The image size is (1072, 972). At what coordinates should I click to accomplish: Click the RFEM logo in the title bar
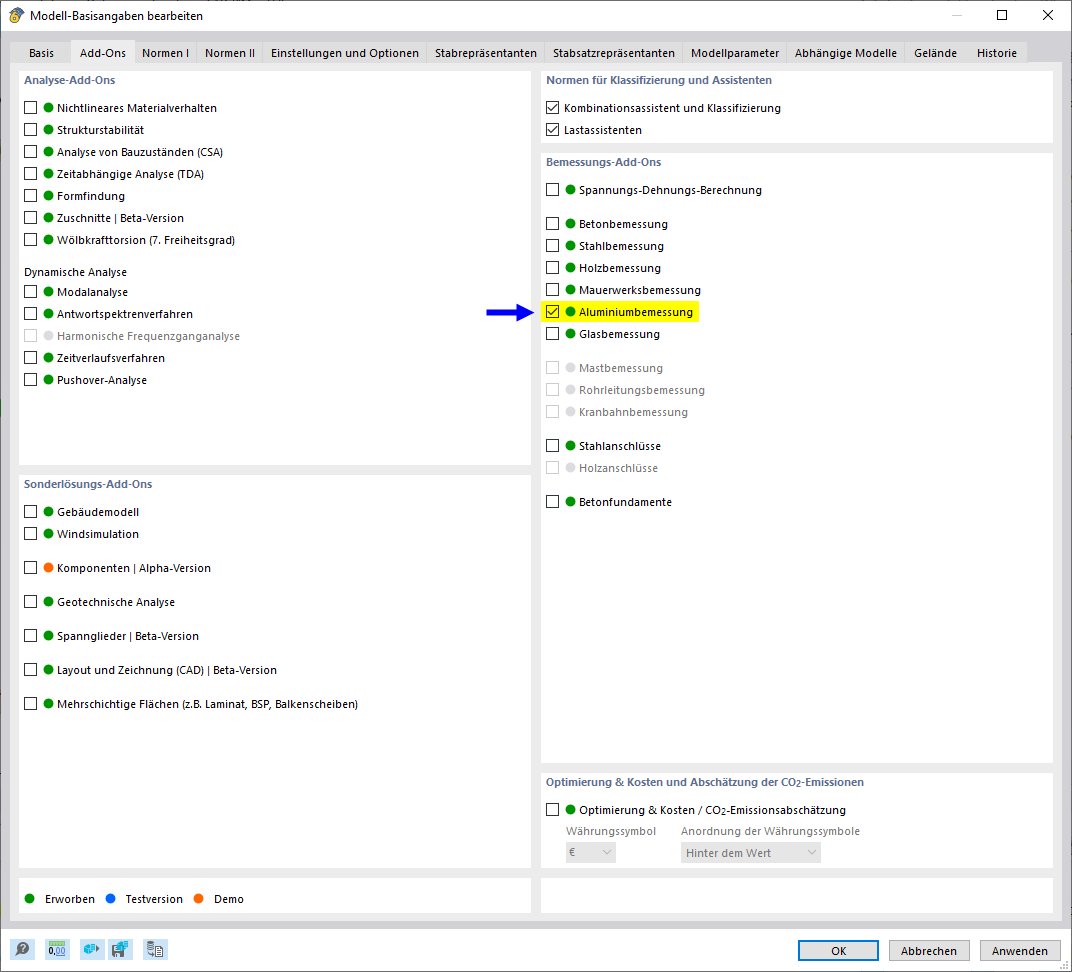coord(16,15)
